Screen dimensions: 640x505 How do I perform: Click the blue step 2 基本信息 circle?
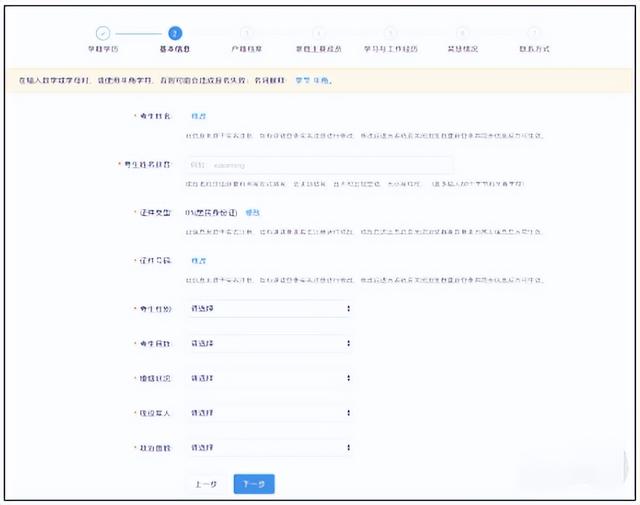coord(175,33)
